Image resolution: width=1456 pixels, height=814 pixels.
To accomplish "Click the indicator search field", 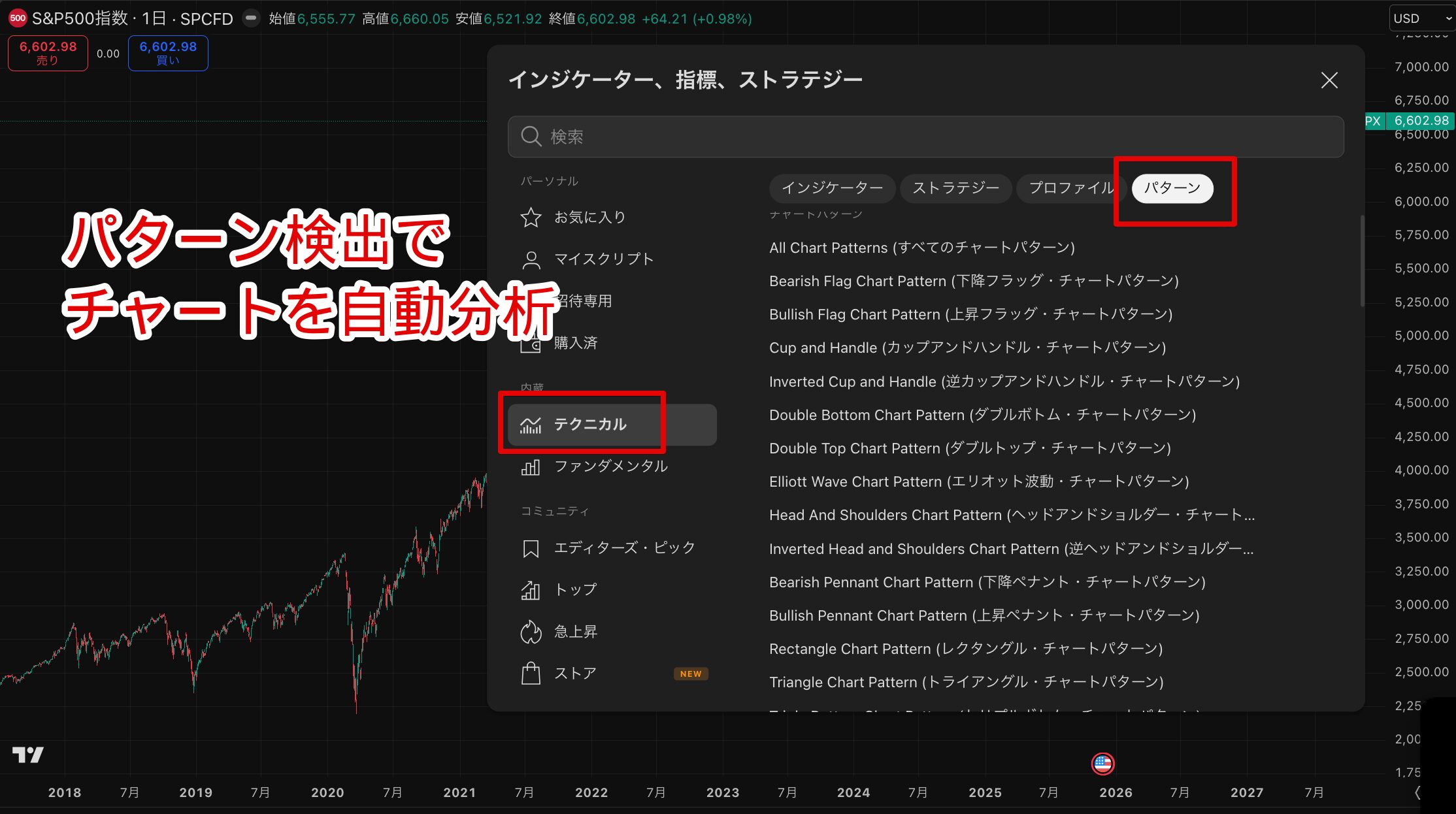I will click(925, 137).
